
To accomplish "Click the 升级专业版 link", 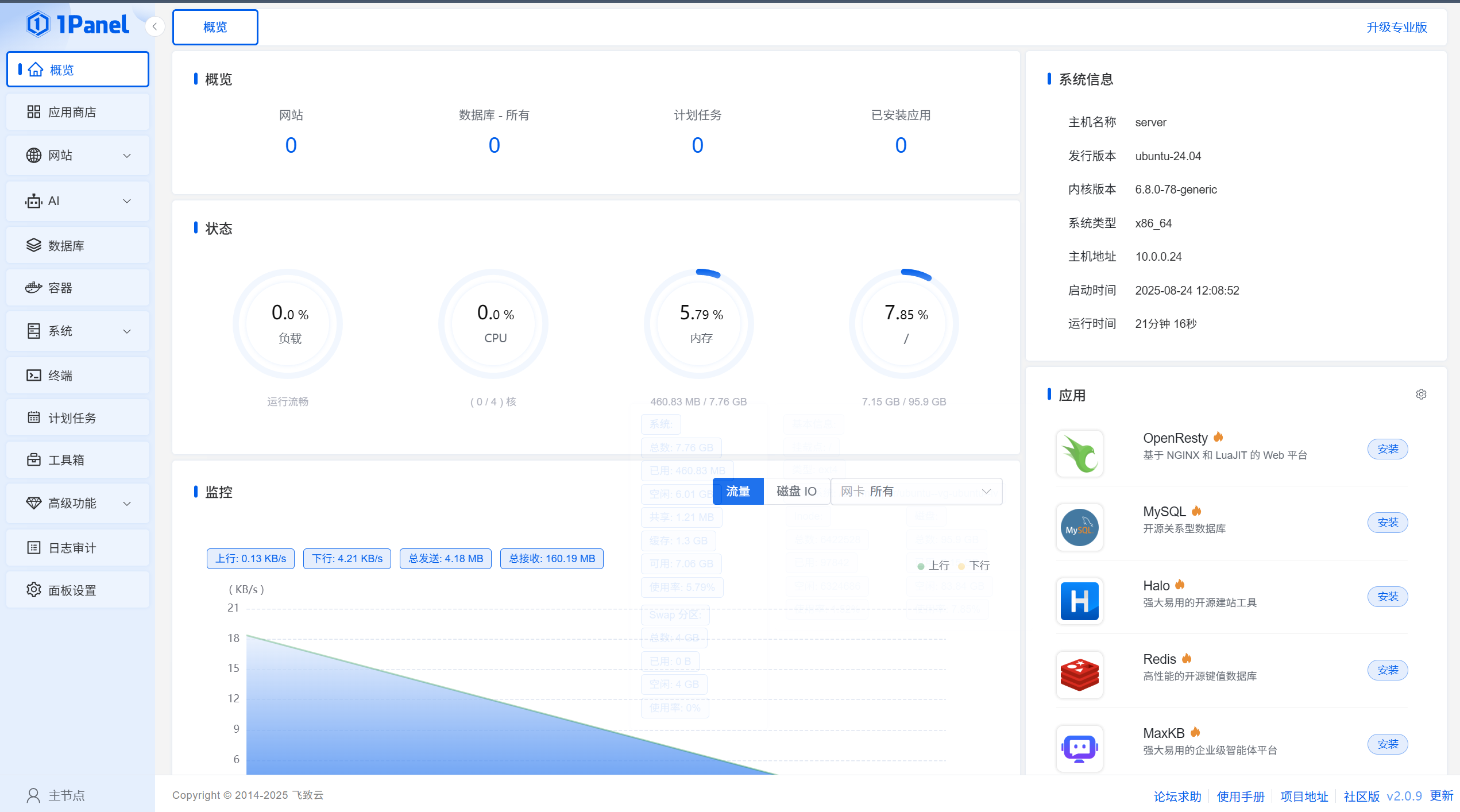I will point(1396,27).
